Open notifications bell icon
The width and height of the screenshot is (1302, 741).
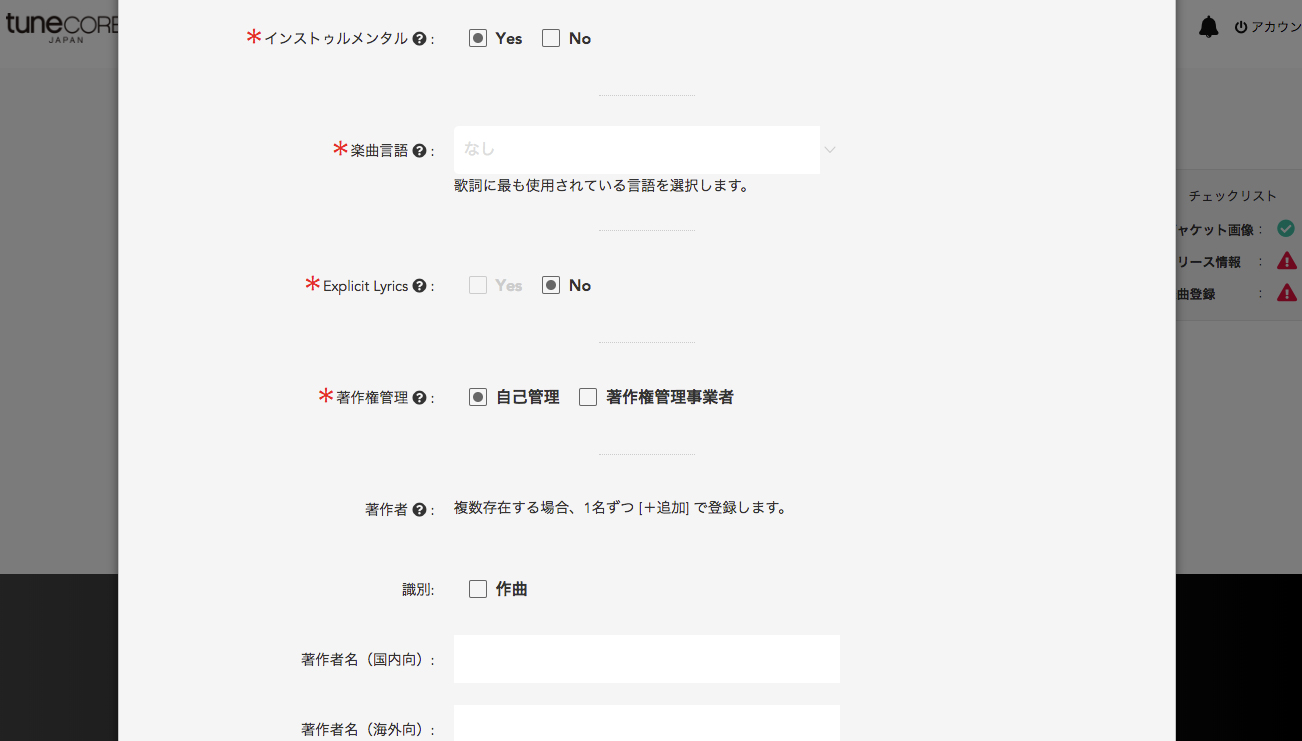[x=1209, y=27]
